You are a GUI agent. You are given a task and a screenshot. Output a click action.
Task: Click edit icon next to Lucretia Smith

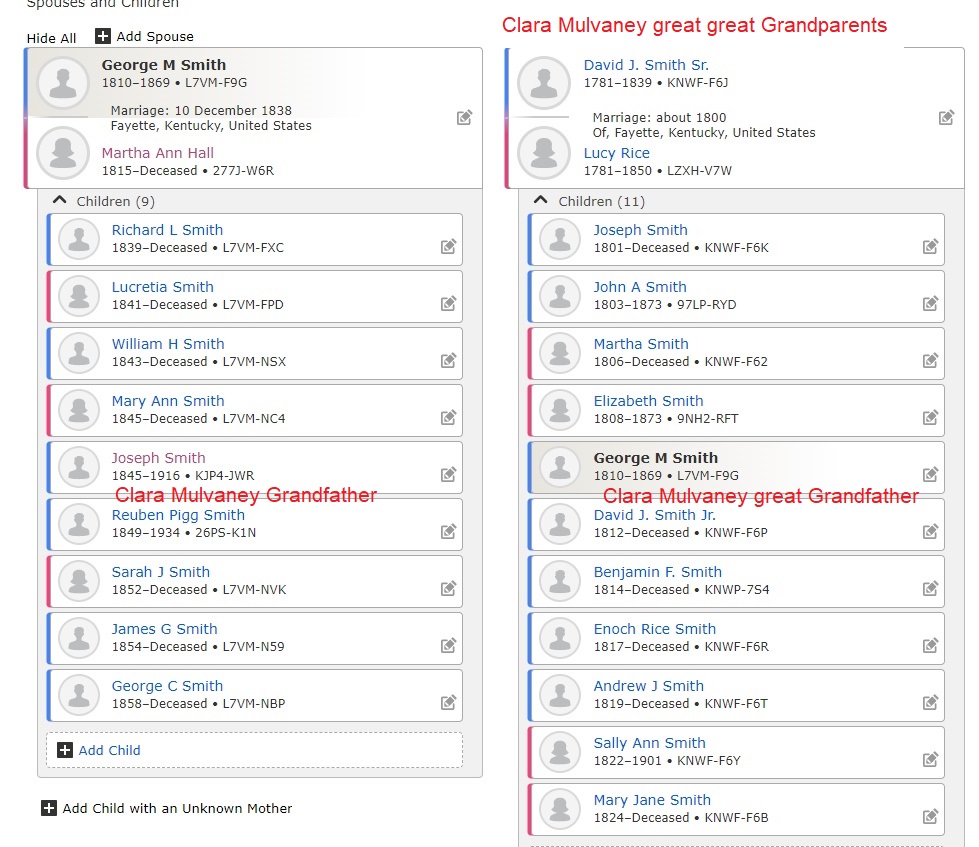pyautogui.click(x=448, y=303)
